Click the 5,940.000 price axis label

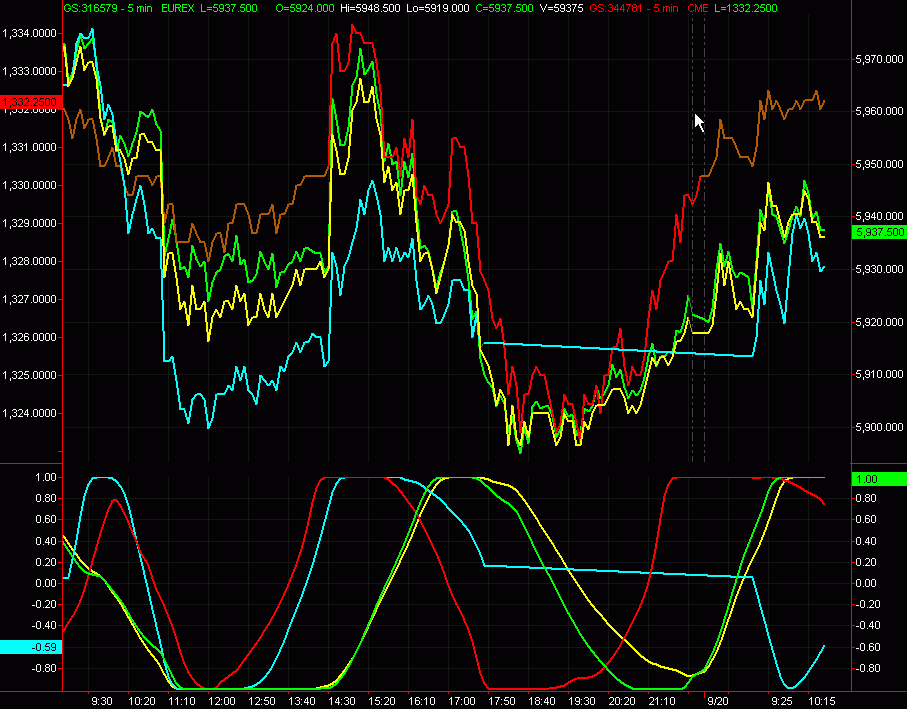click(x=879, y=216)
